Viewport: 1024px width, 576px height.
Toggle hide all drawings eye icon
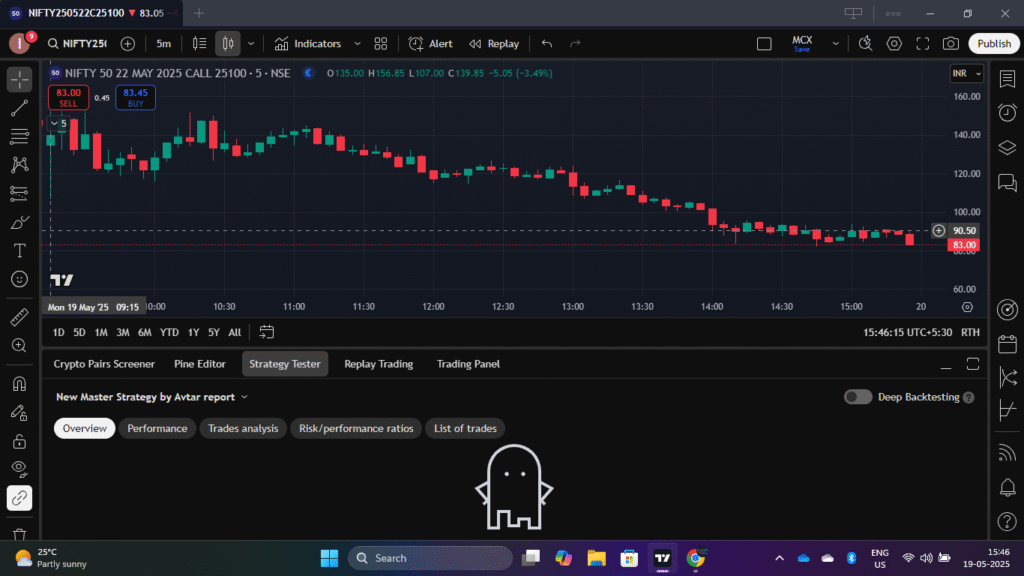20,469
